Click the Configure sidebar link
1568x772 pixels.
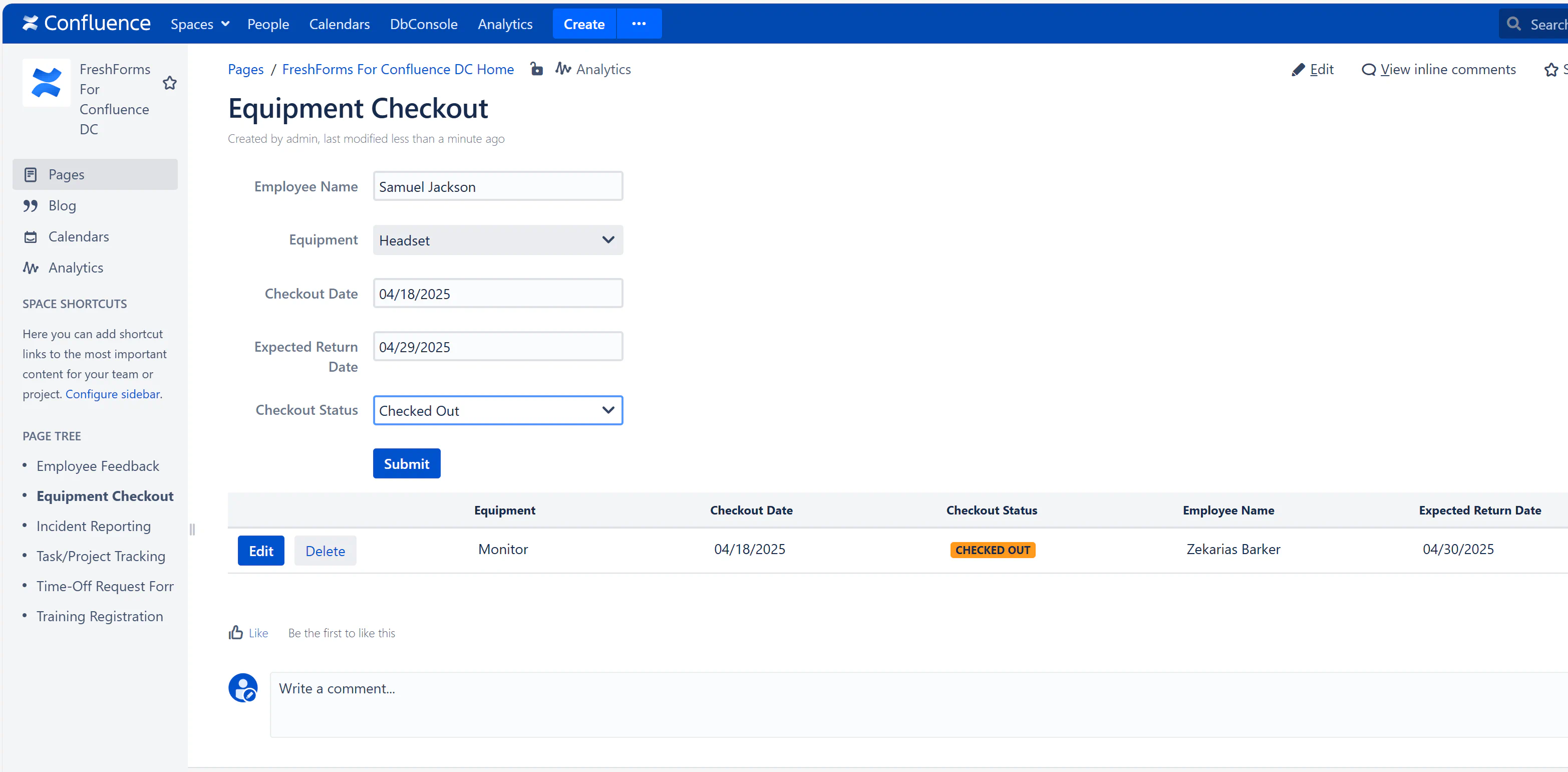point(113,394)
